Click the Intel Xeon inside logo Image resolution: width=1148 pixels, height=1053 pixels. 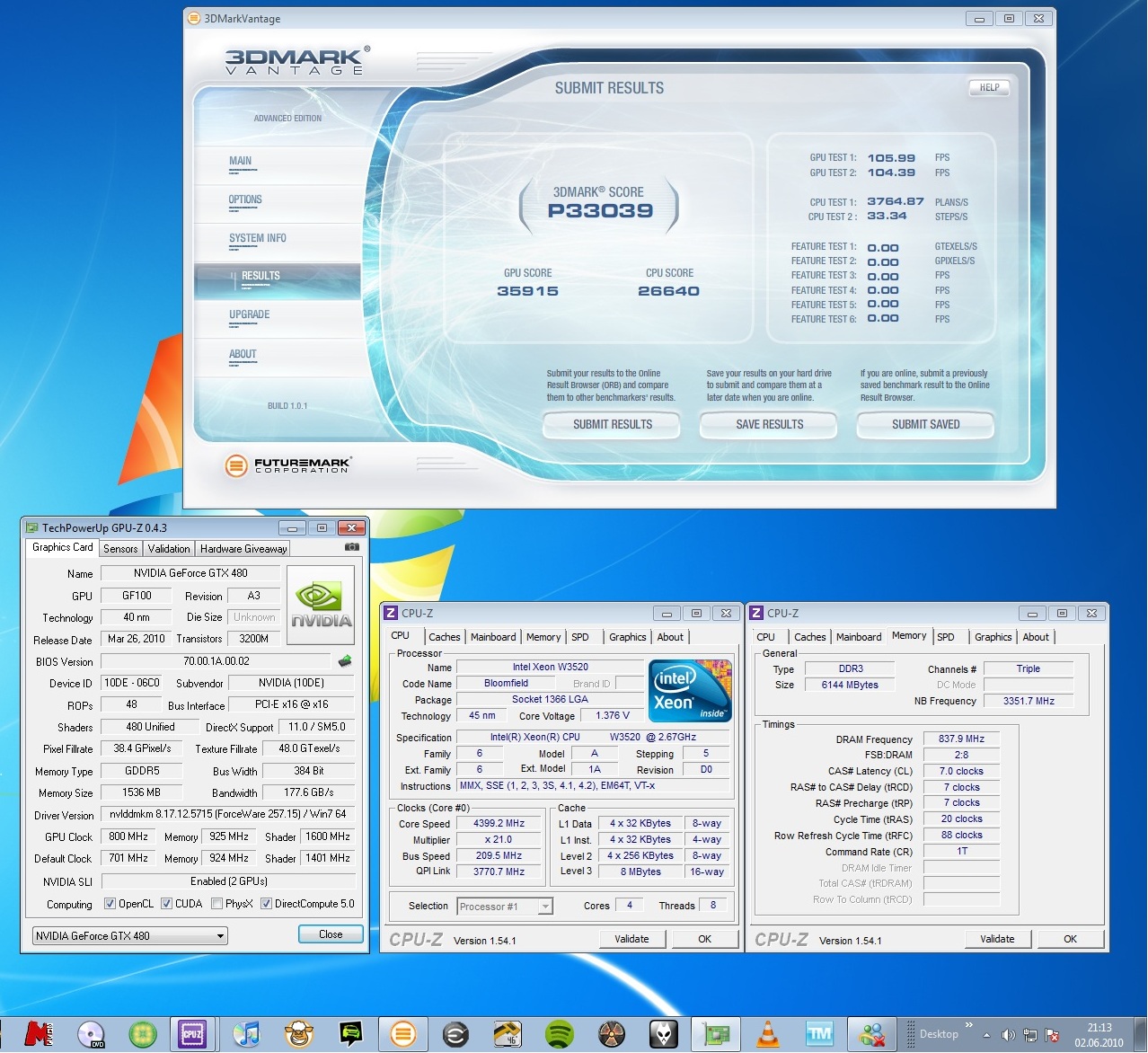[x=690, y=691]
